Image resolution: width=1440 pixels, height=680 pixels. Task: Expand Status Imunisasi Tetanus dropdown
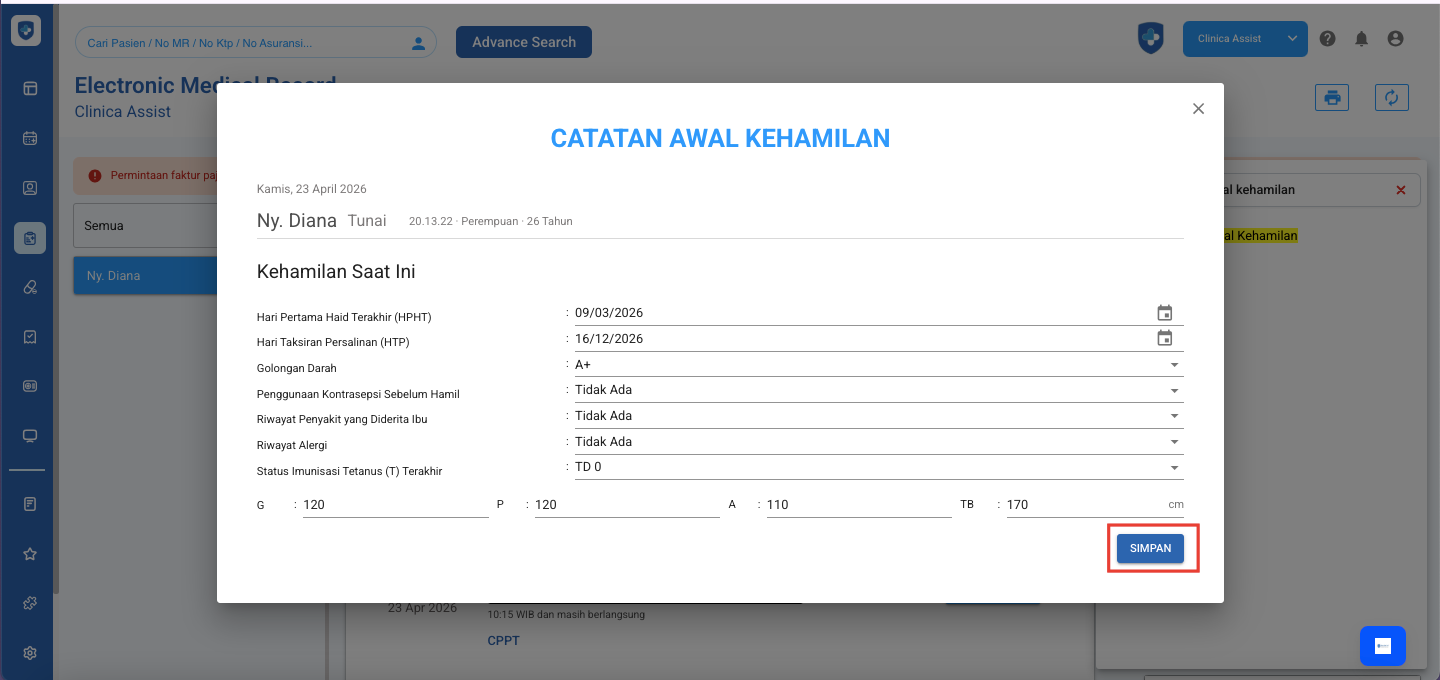[1174, 468]
